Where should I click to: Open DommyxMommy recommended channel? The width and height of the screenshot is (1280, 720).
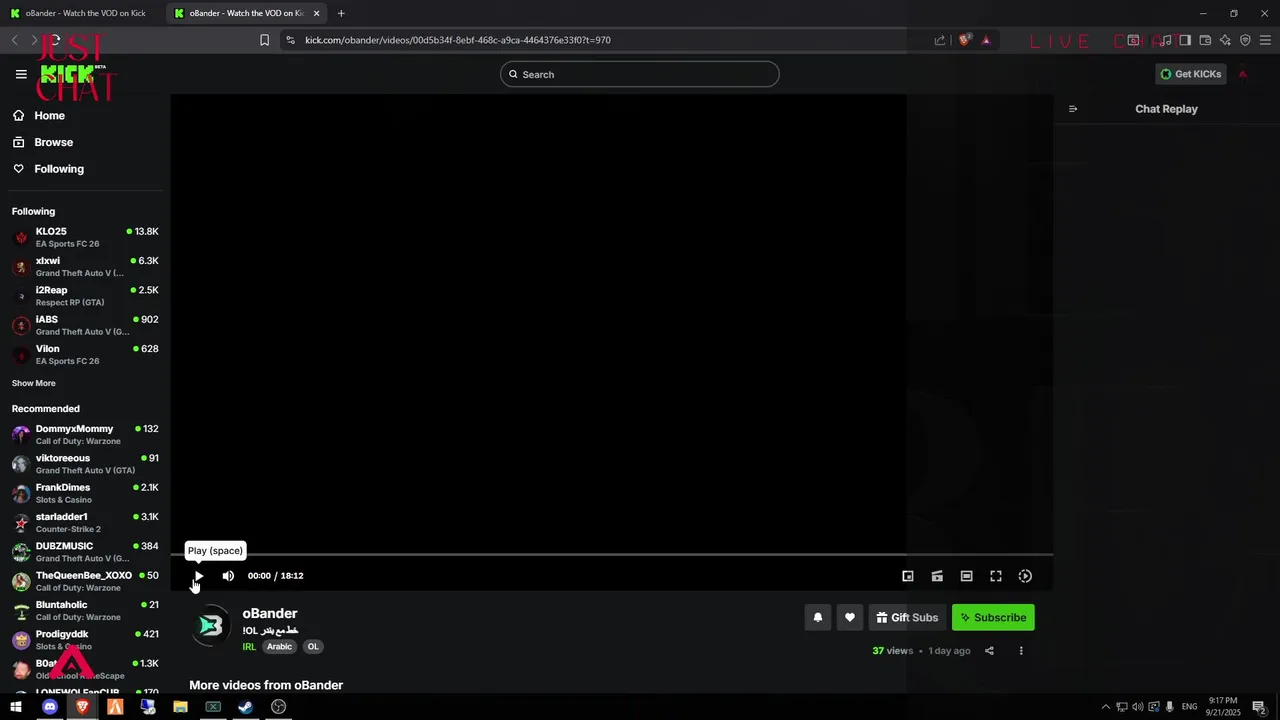tap(85, 434)
